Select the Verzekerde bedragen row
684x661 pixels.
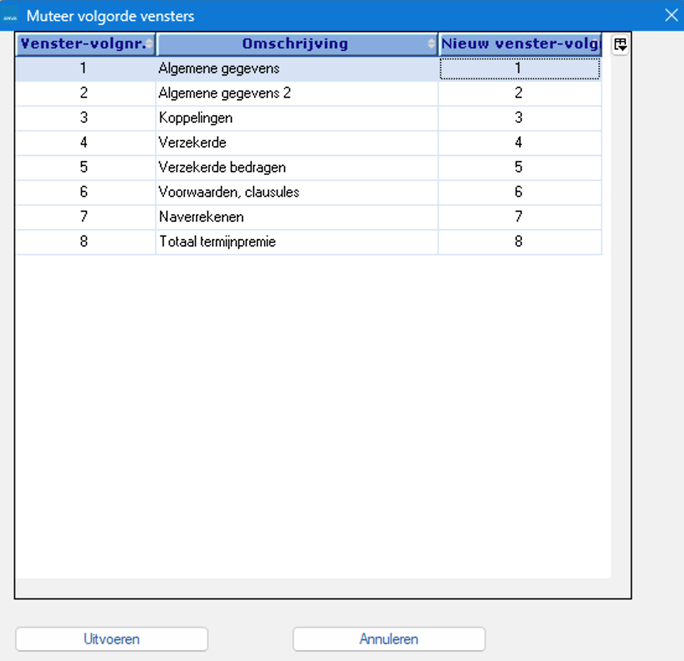296,167
